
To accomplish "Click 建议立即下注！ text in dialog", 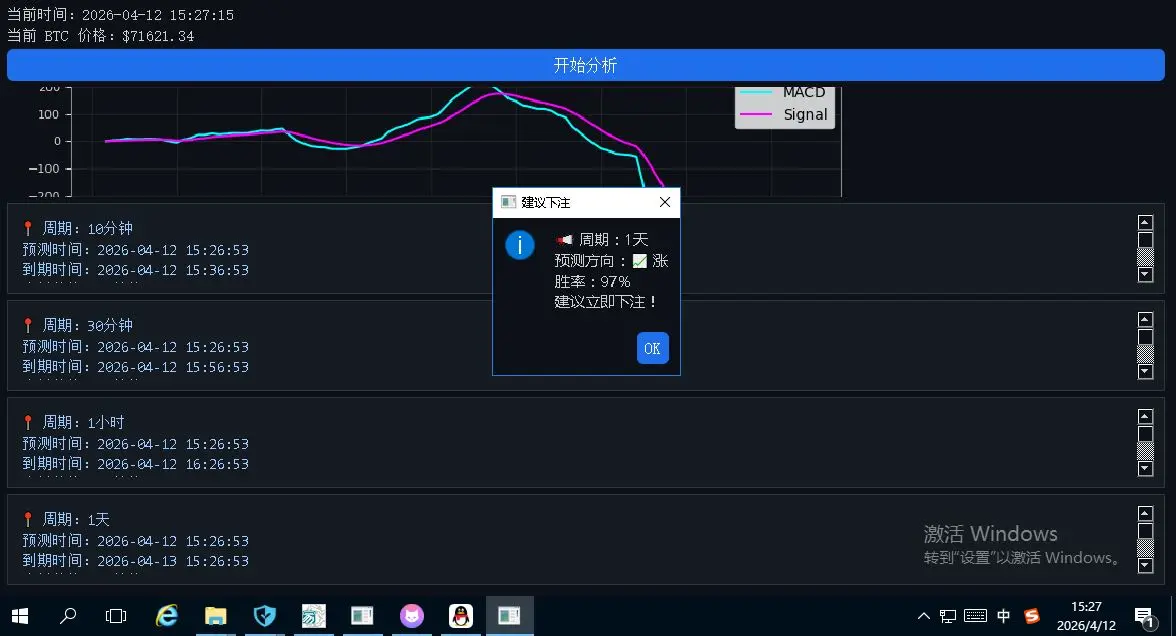I will click(606, 302).
